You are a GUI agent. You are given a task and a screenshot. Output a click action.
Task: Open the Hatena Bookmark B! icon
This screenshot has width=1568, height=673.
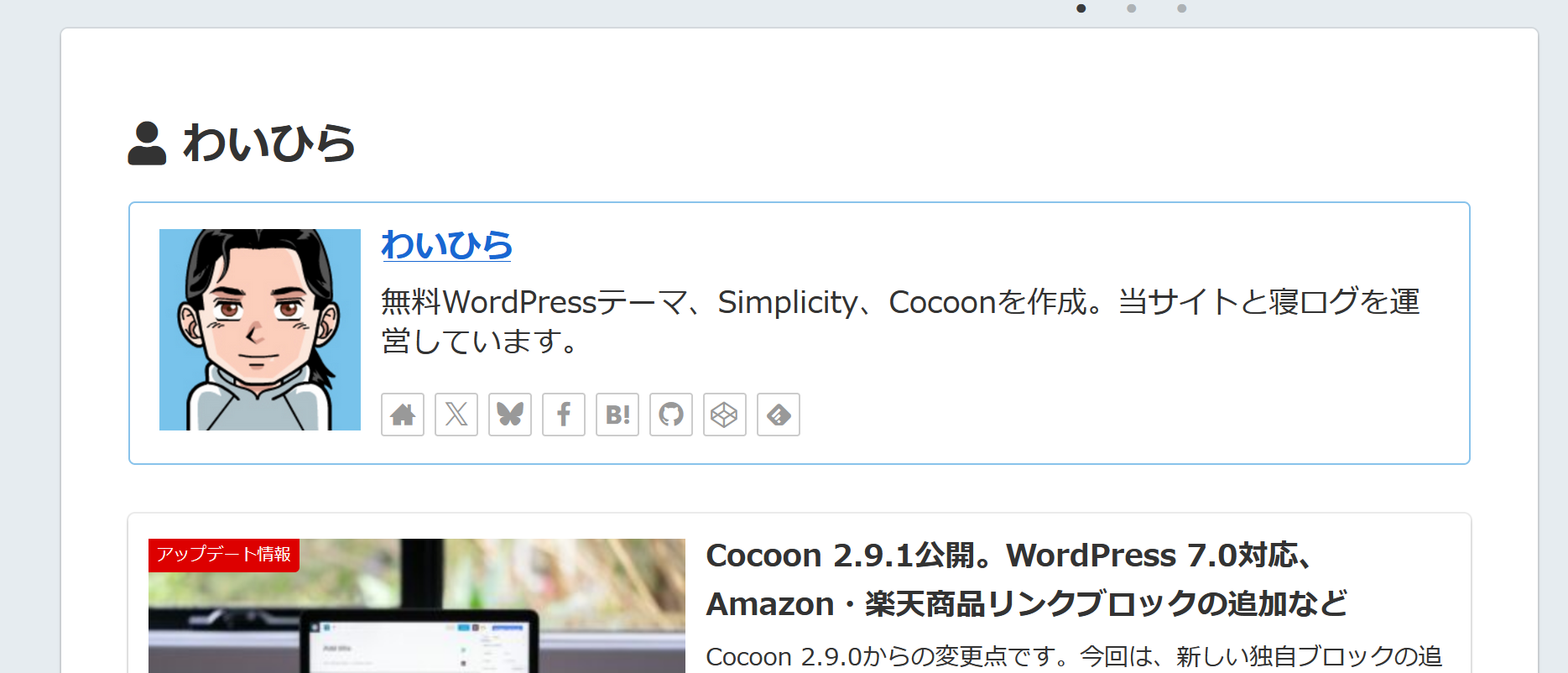(x=617, y=415)
